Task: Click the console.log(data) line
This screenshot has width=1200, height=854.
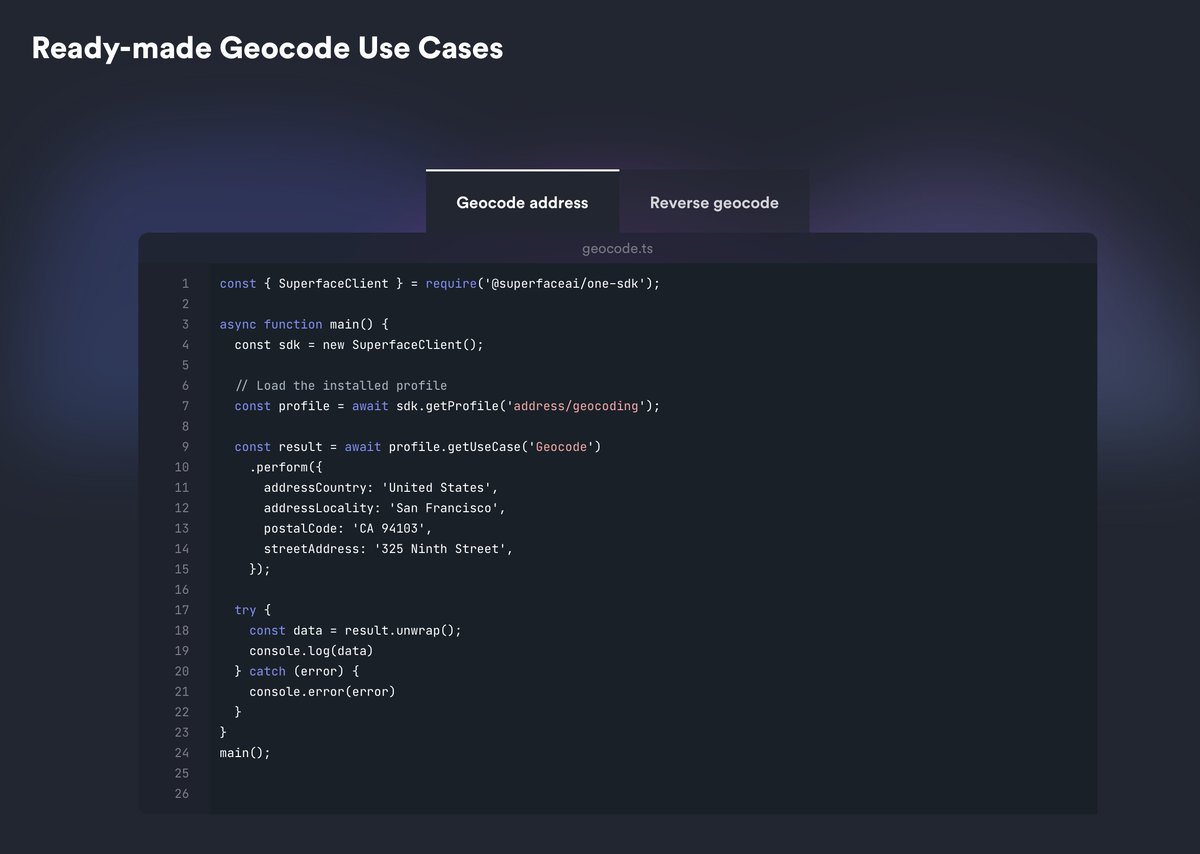Action: point(312,651)
